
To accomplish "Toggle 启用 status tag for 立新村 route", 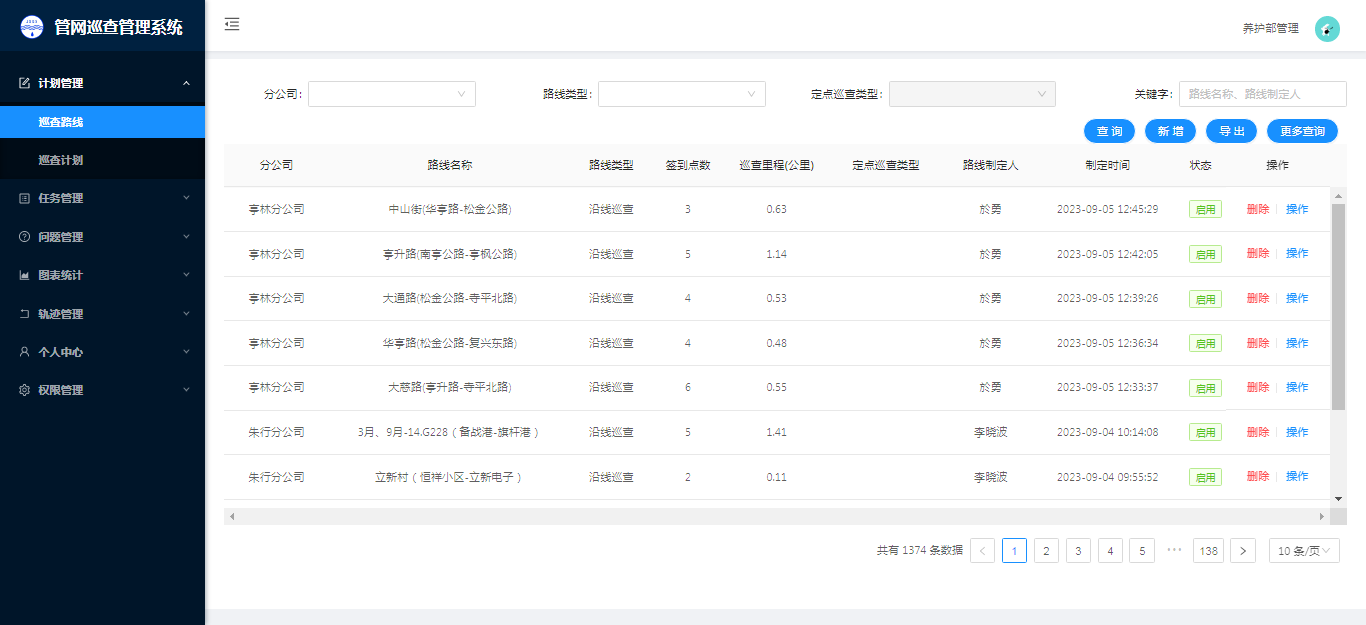I will pos(1205,477).
